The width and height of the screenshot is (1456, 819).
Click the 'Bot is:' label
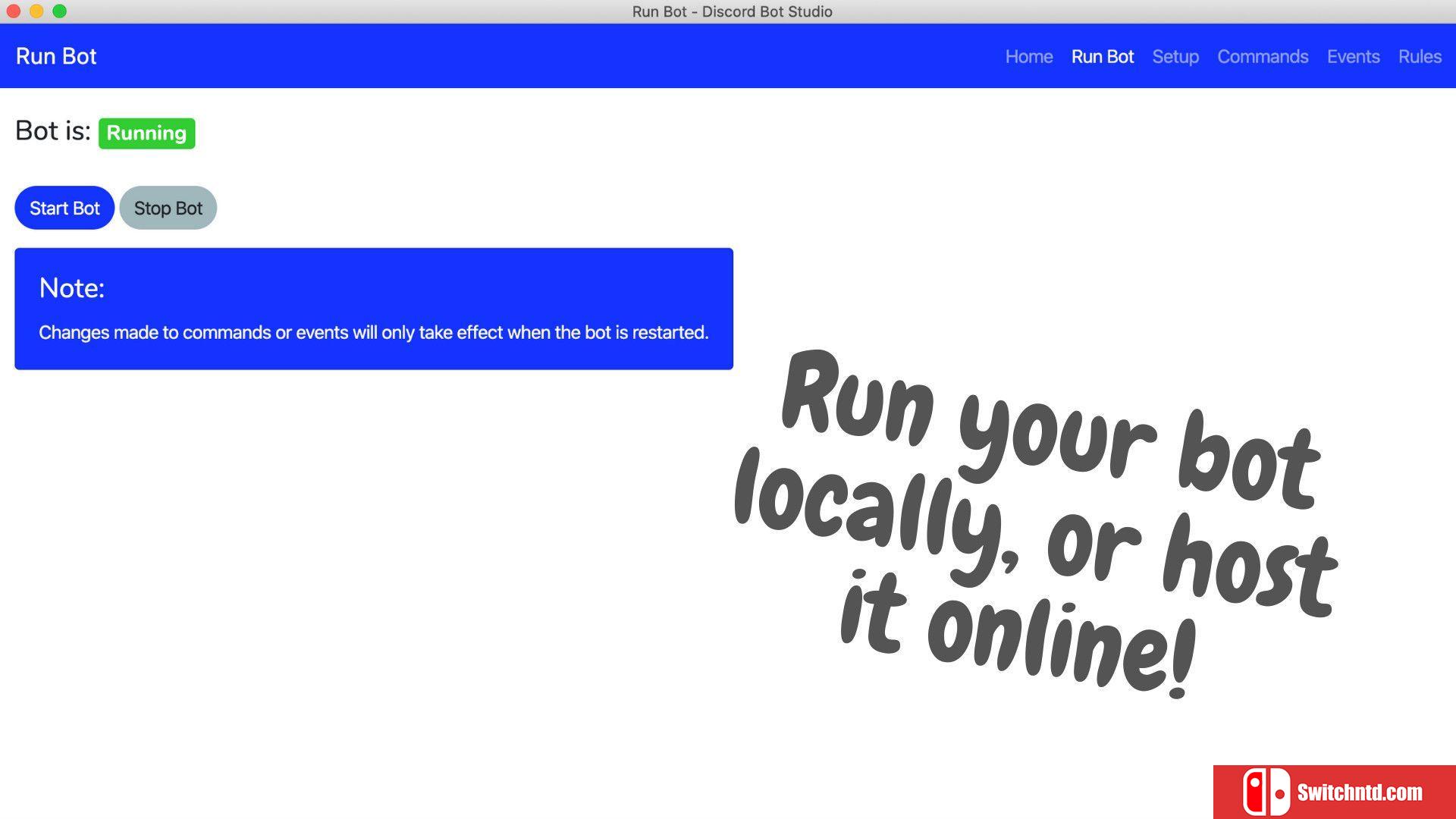(52, 130)
